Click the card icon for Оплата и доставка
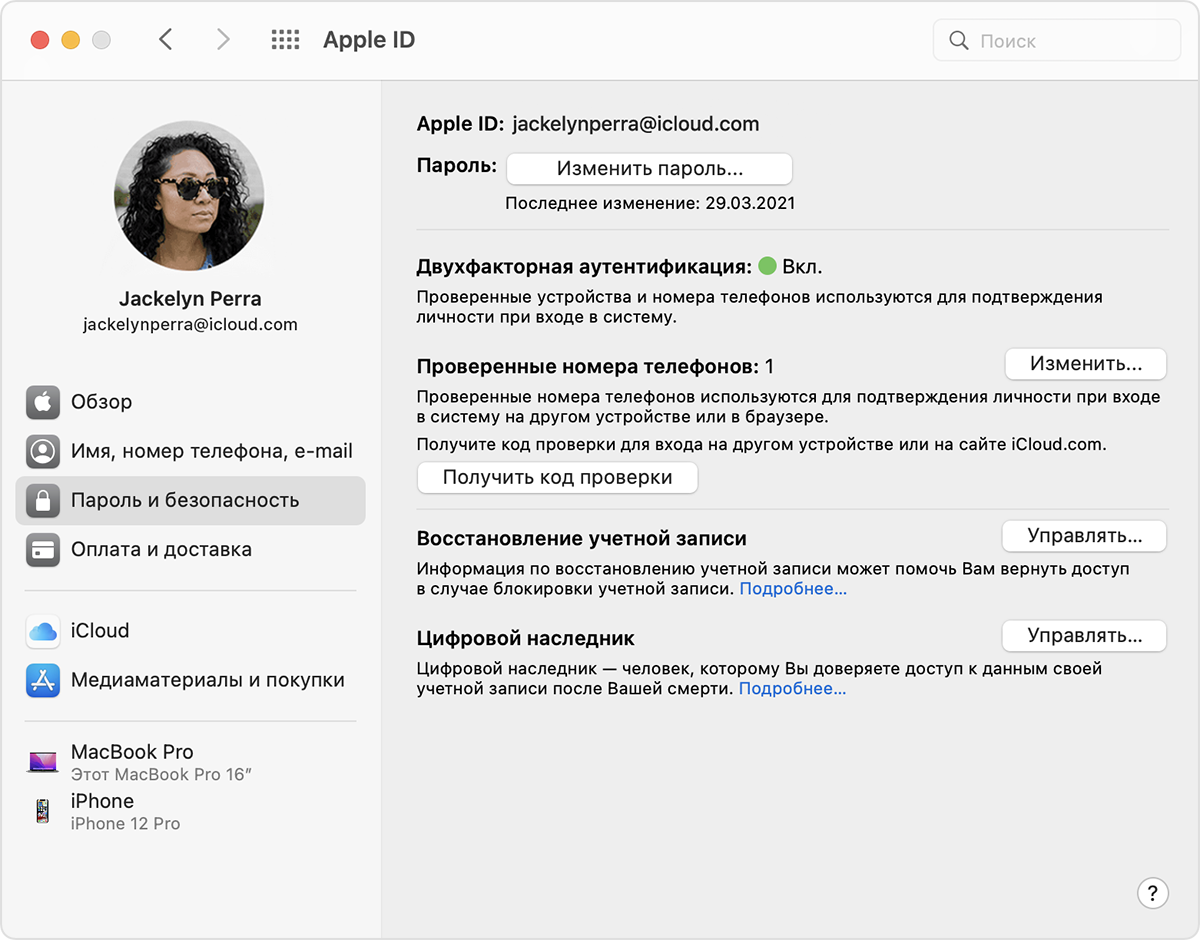 43,550
